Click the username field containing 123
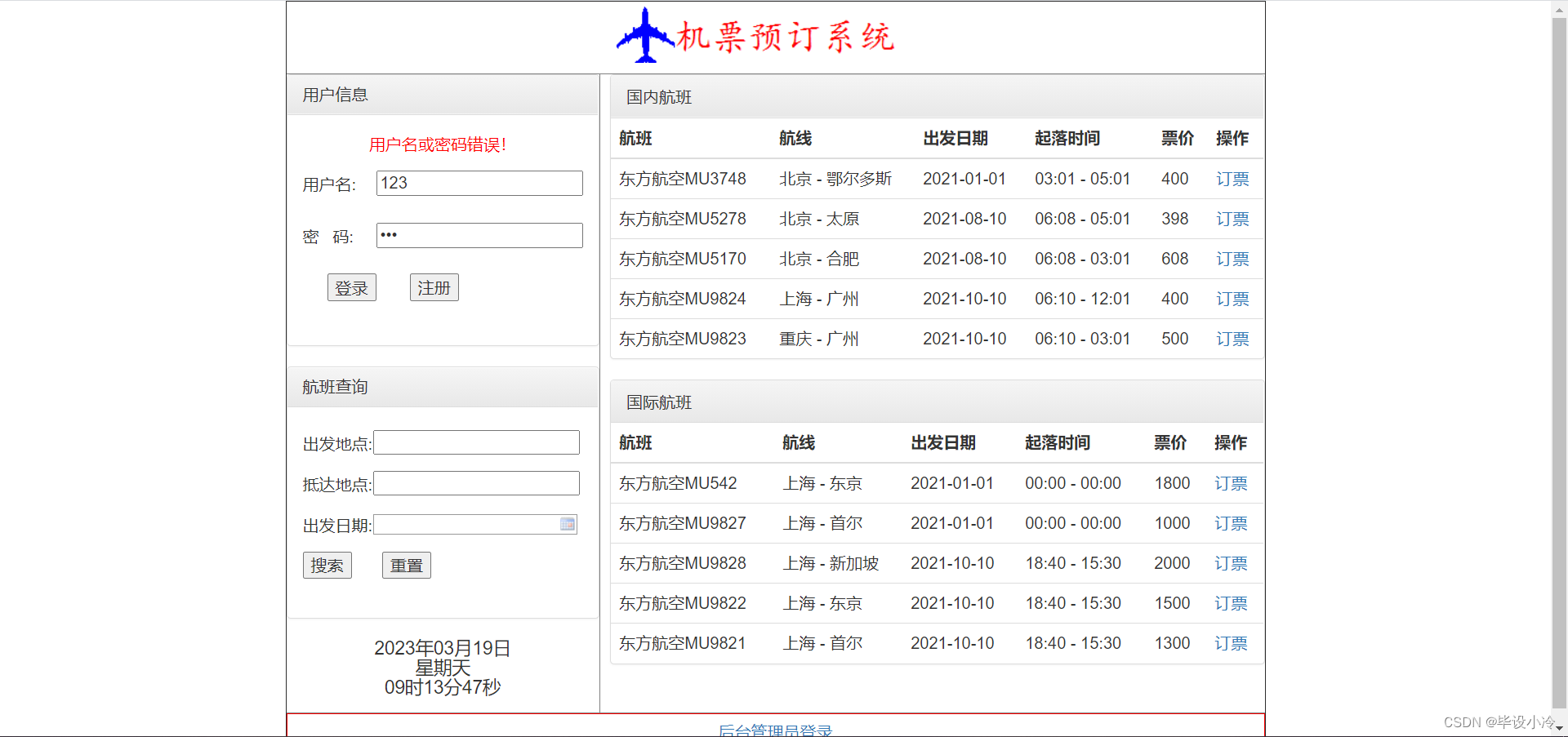Viewport: 1568px width, 737px height. 479,183
